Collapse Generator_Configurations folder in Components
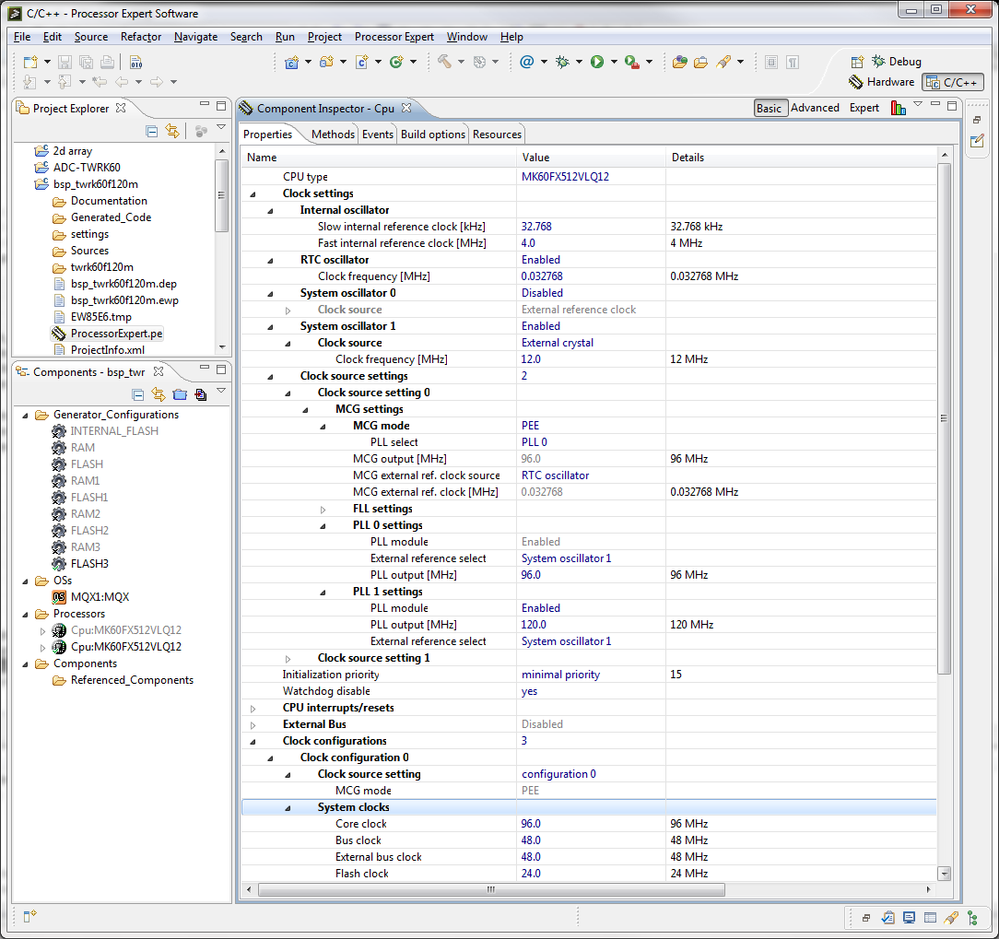The width and height of the screenshot is (999, 939). tap(25, 415)
